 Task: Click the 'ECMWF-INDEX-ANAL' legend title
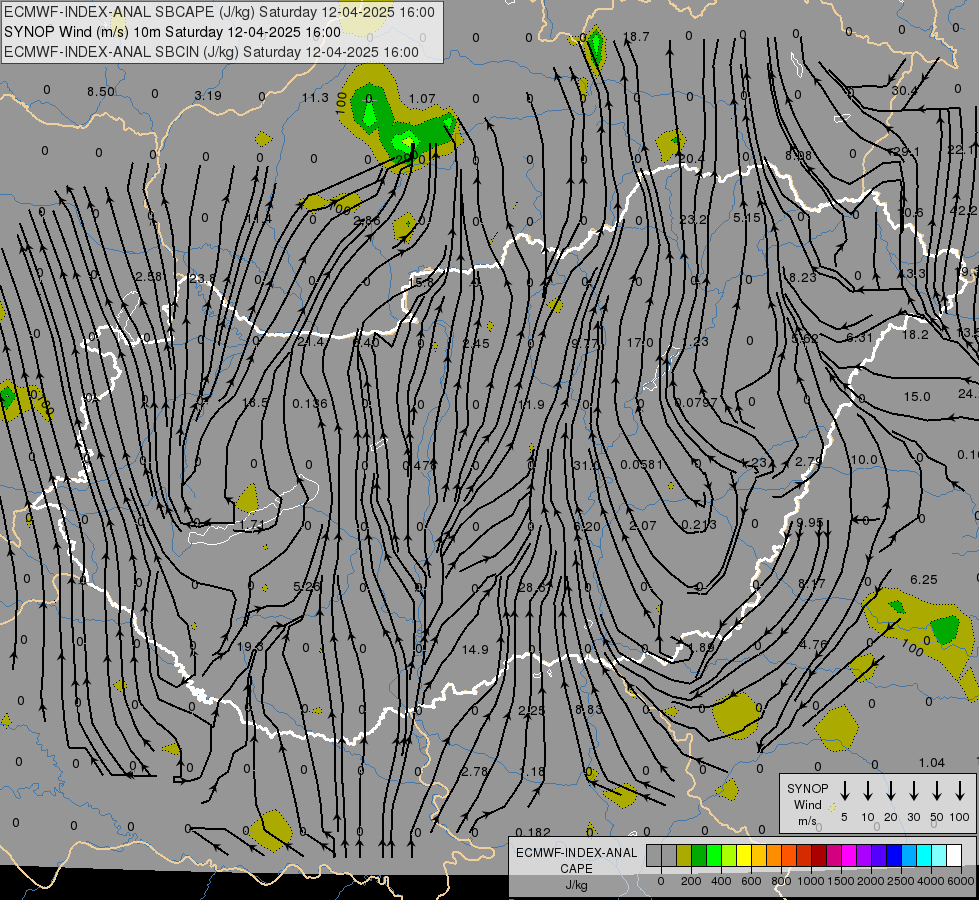coord(576,853)
